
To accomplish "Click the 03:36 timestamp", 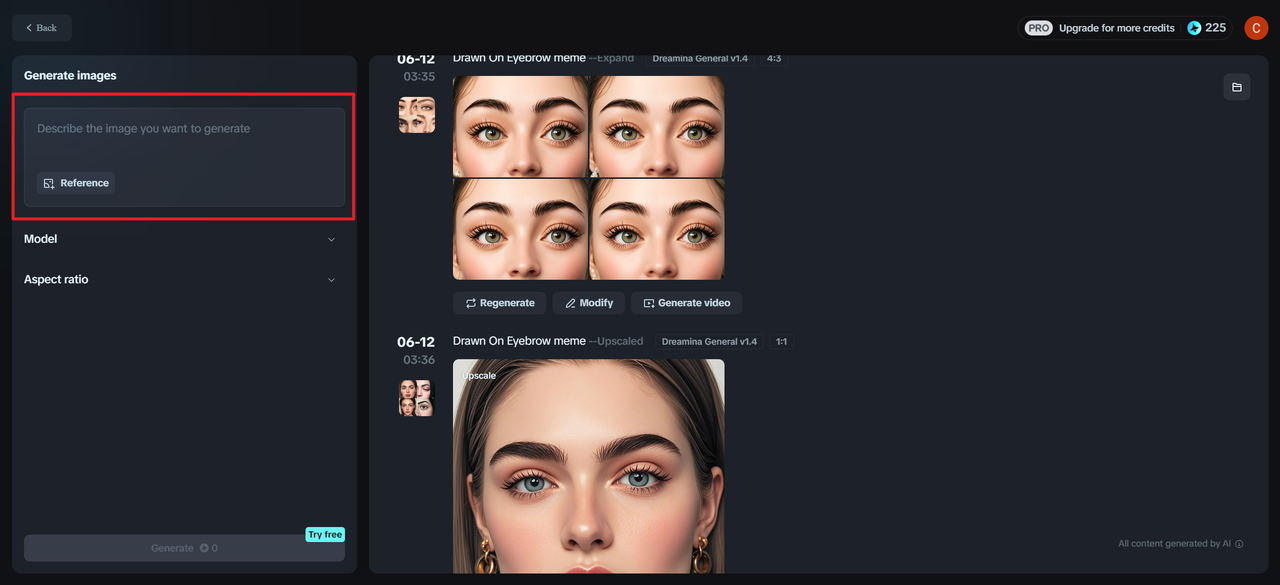I will click(x=419, y=360).
